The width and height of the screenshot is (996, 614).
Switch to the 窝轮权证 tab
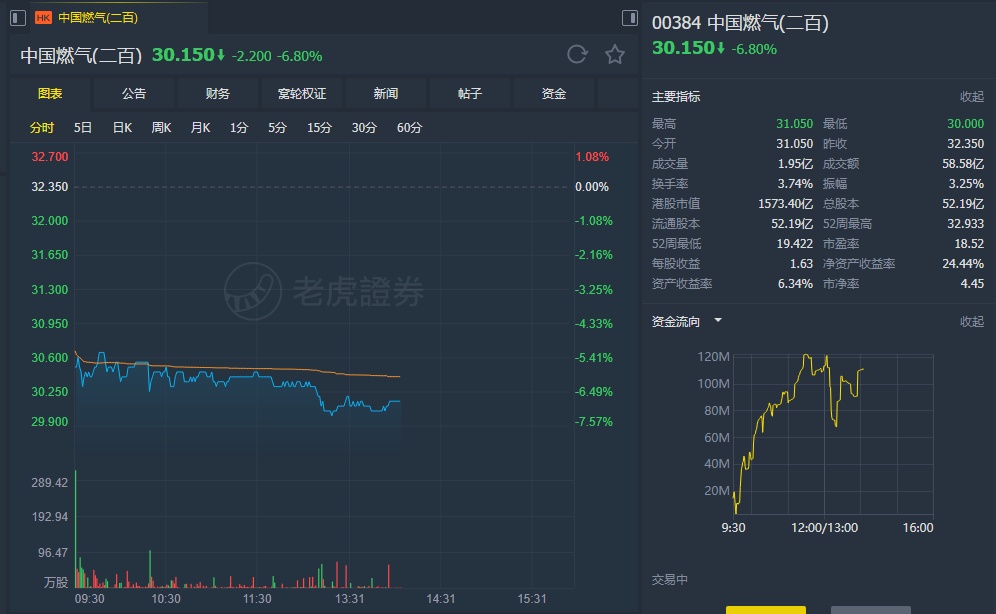pos(302,94)
